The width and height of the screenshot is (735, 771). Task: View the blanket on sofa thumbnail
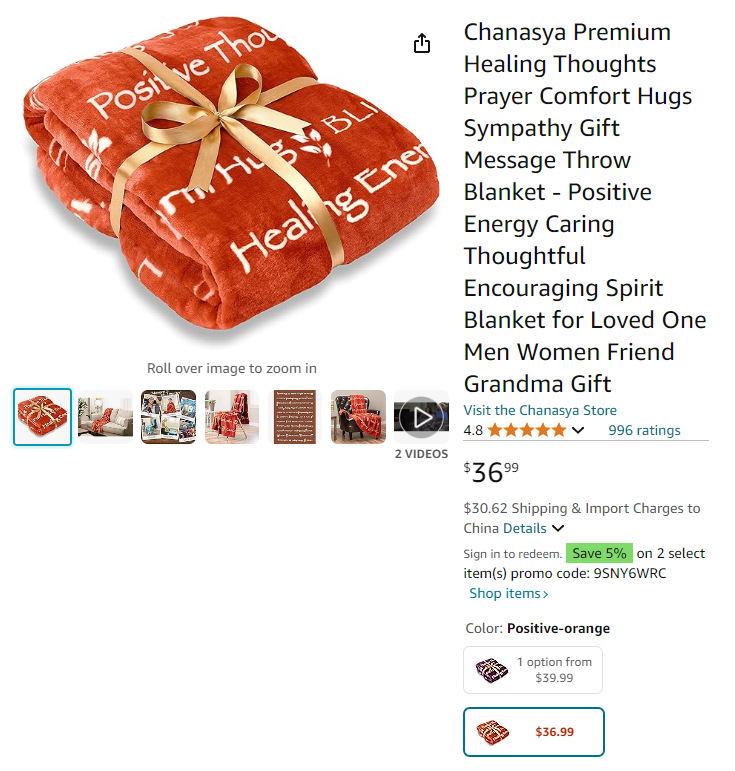(x=105, y=417)
